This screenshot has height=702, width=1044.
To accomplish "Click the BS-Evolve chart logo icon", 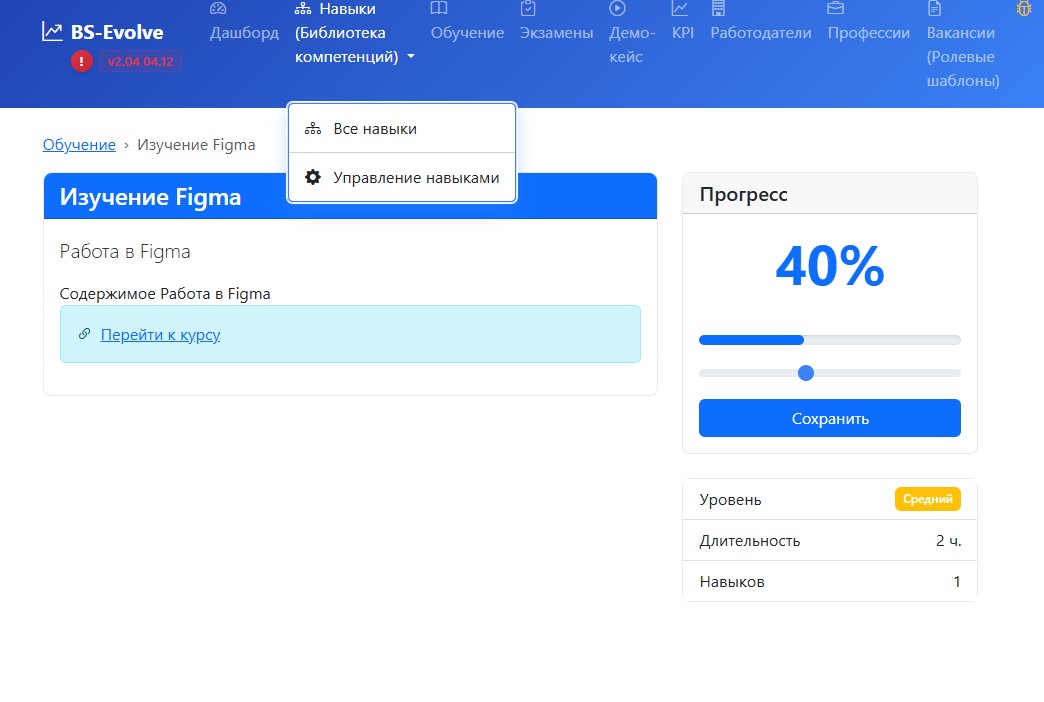I will tap(52, 31).
